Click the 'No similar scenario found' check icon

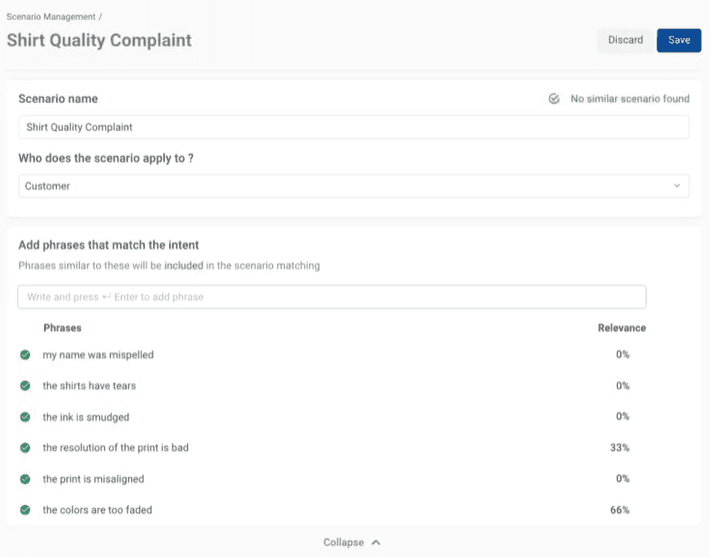click(x=554, y=99)
